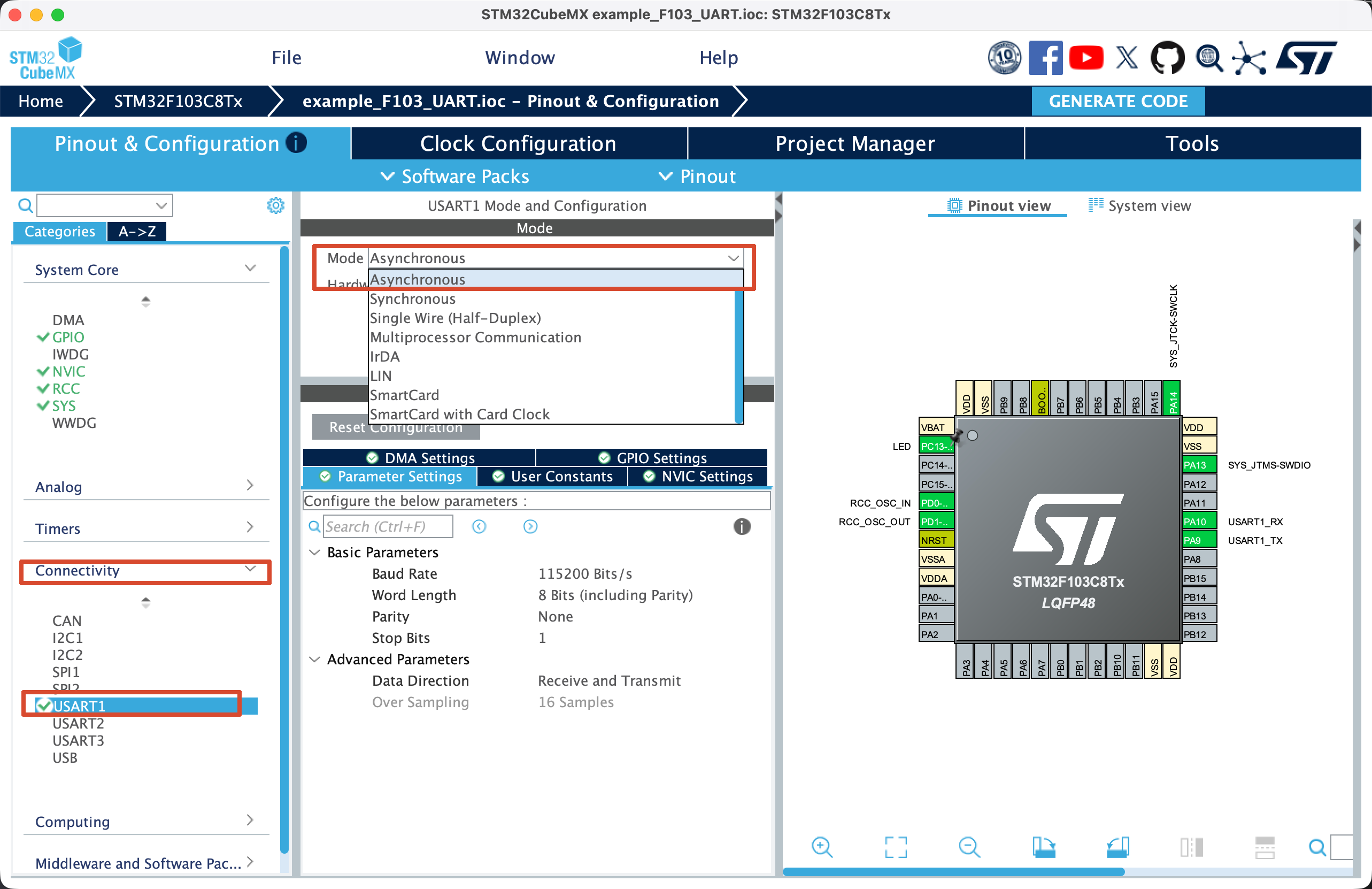Open the NVIC Settings tab
The height and width of the screenshot is (889, 1372).
pos(698,476)
